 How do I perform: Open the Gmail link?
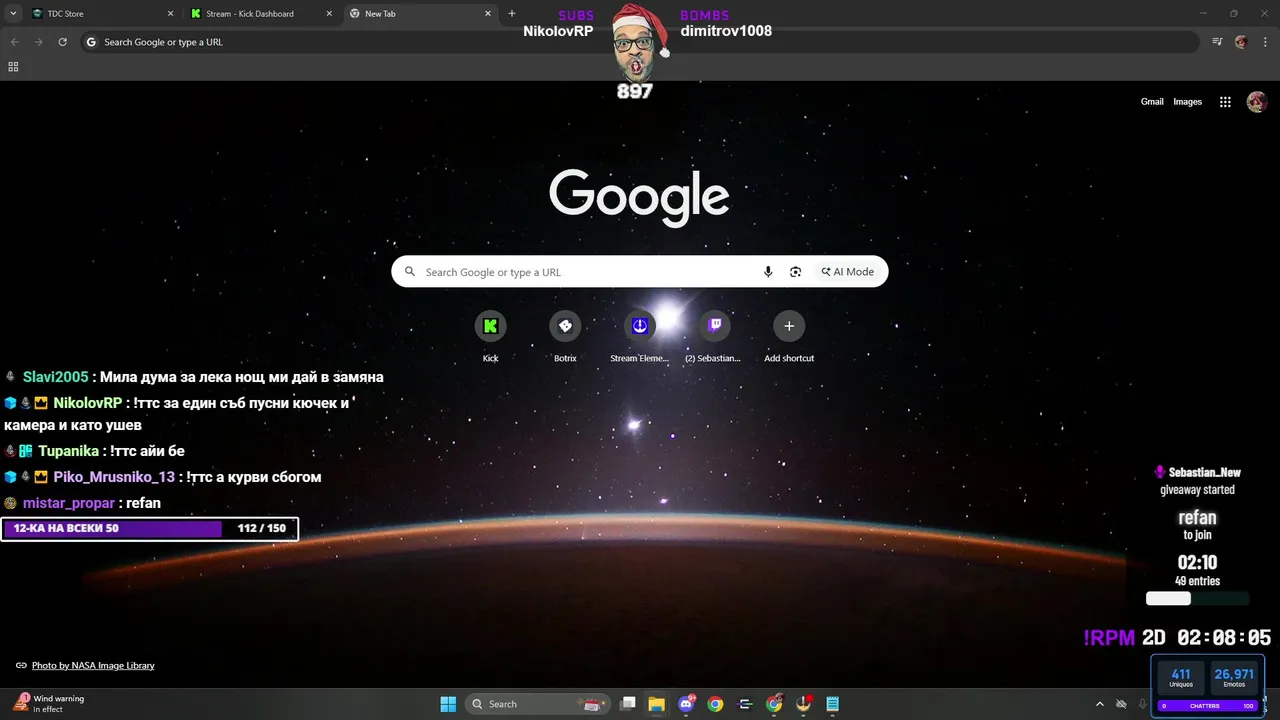click(1152, 102)
